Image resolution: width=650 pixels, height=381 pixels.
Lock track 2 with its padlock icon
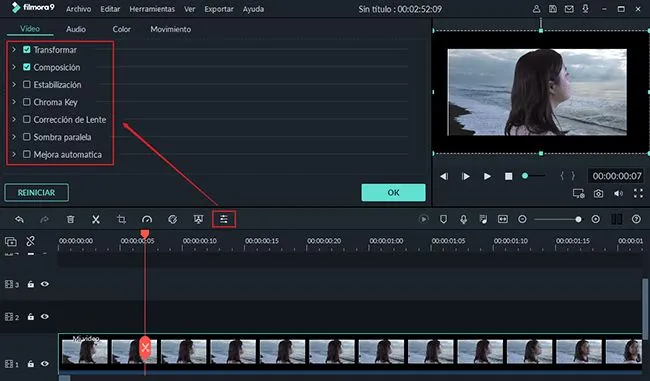click(31, 317)
